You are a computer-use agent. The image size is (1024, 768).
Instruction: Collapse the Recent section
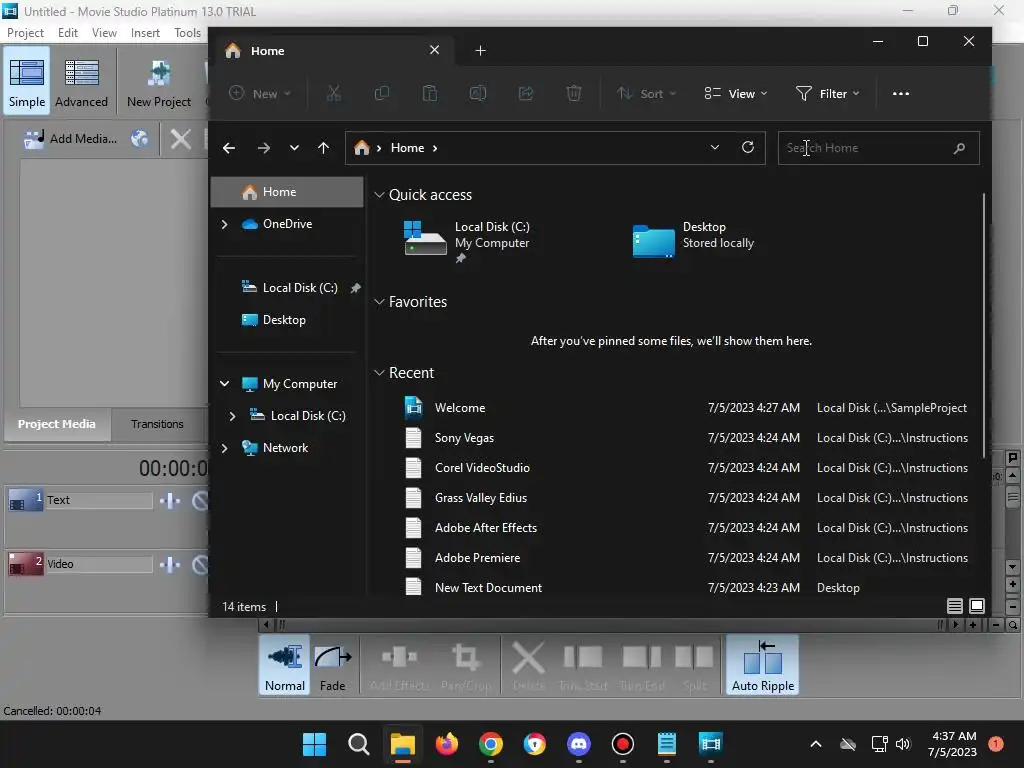(x=379, y=373)
